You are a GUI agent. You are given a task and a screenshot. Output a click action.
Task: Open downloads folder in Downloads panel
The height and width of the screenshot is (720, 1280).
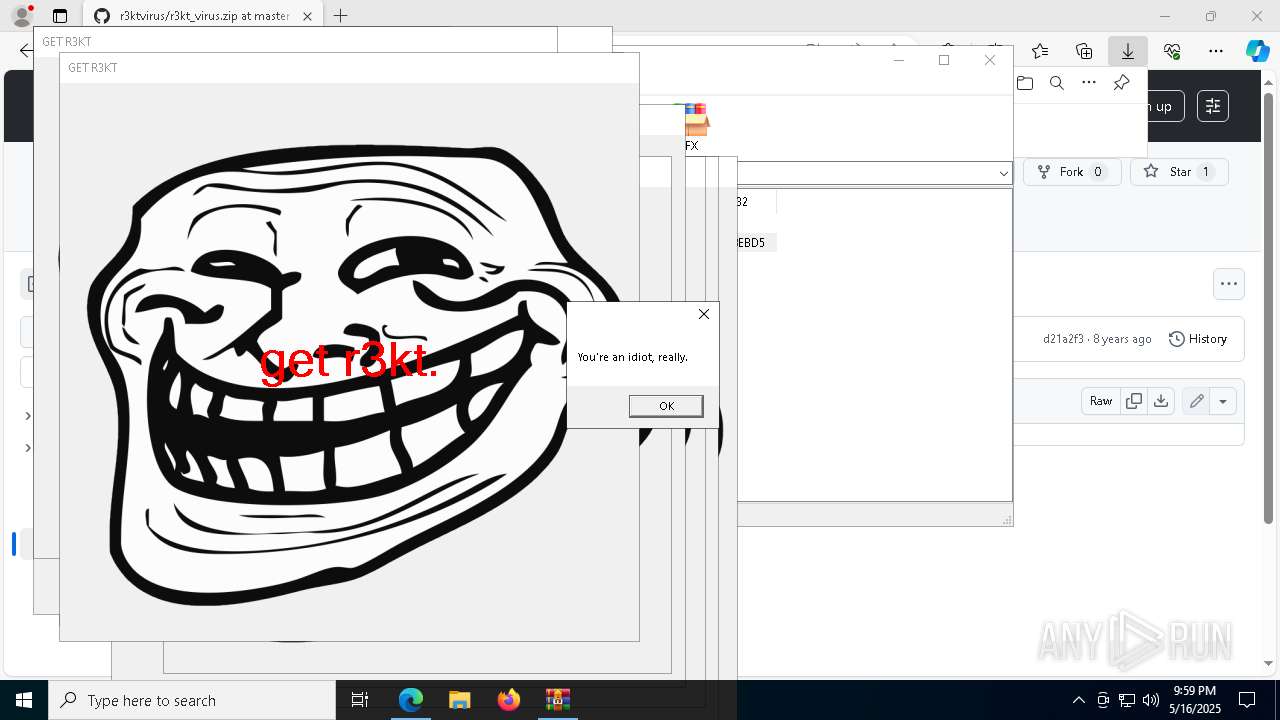point(1025,83)
